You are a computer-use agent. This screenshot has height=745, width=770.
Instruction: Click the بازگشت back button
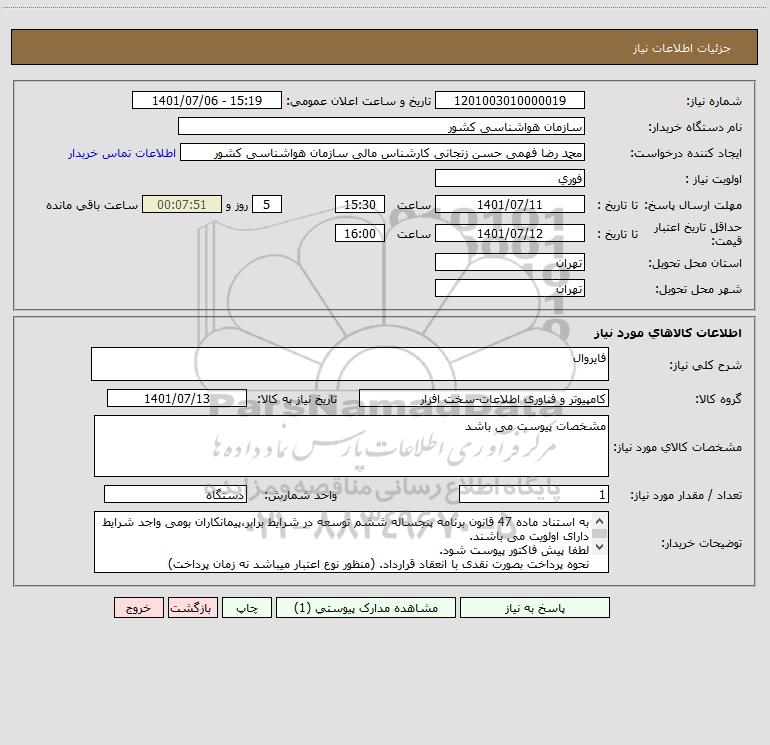[x=192, y=607]
